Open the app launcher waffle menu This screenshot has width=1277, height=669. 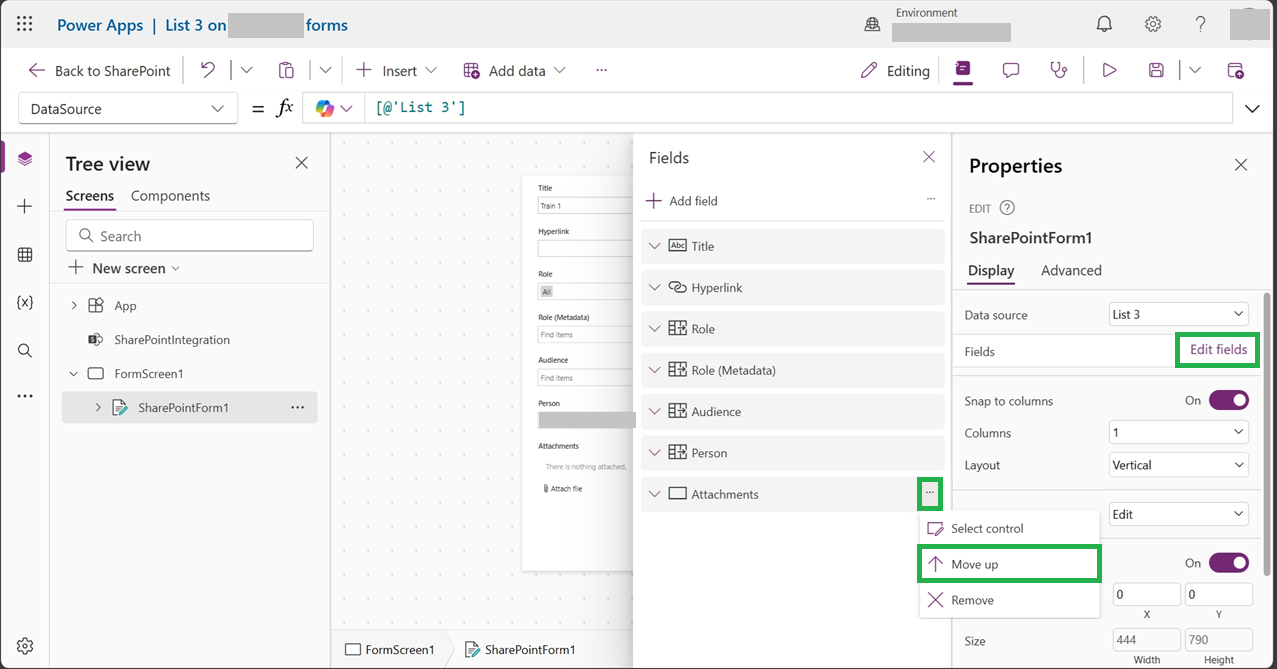(24, 25)
